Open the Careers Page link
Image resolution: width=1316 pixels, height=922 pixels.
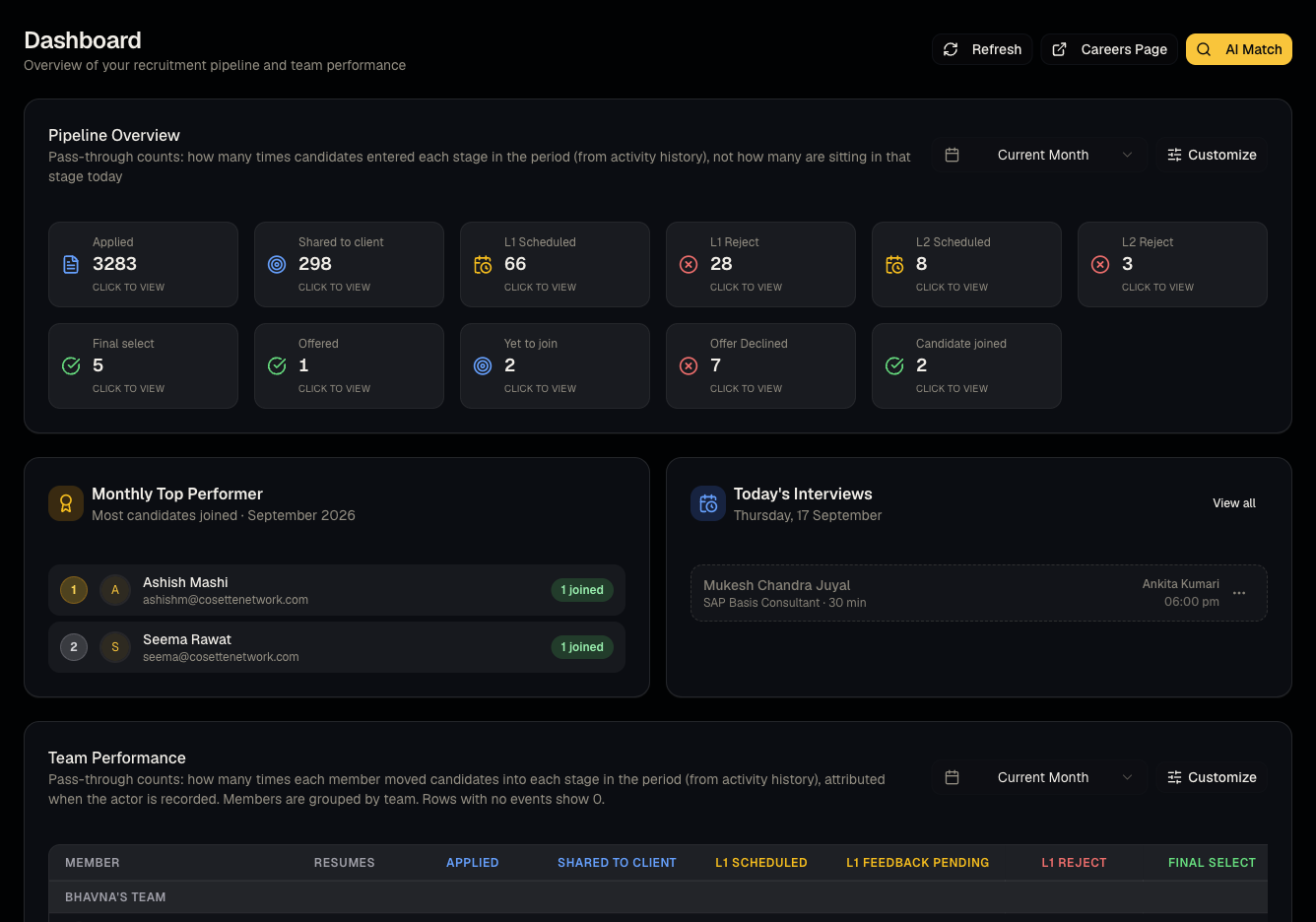[1109, 49]
